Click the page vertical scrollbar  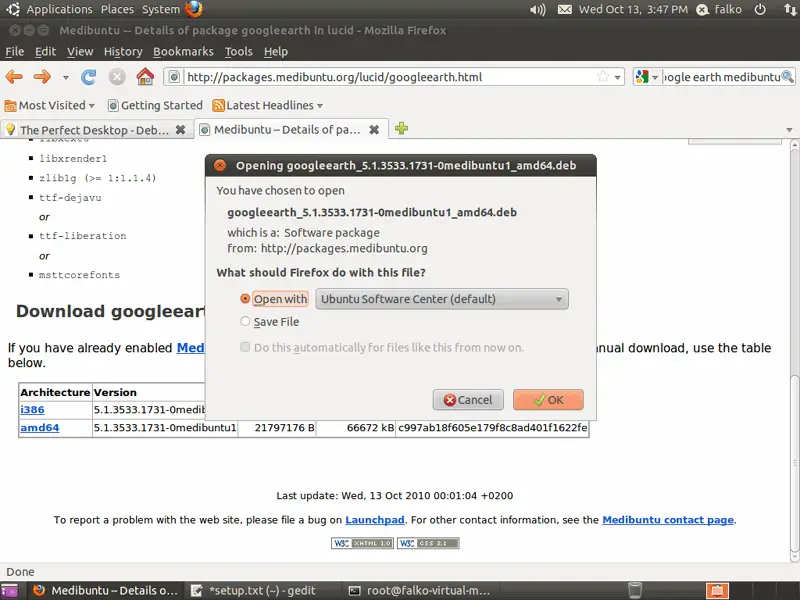click(x=794, y=350)
